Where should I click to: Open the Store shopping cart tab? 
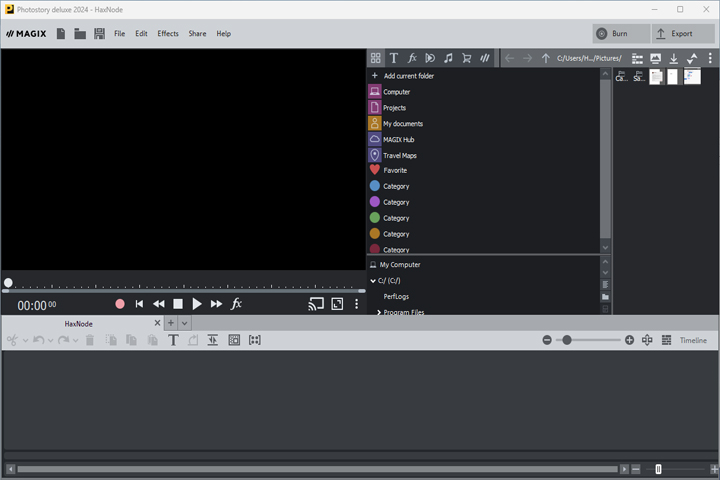[x=467, y=58]
